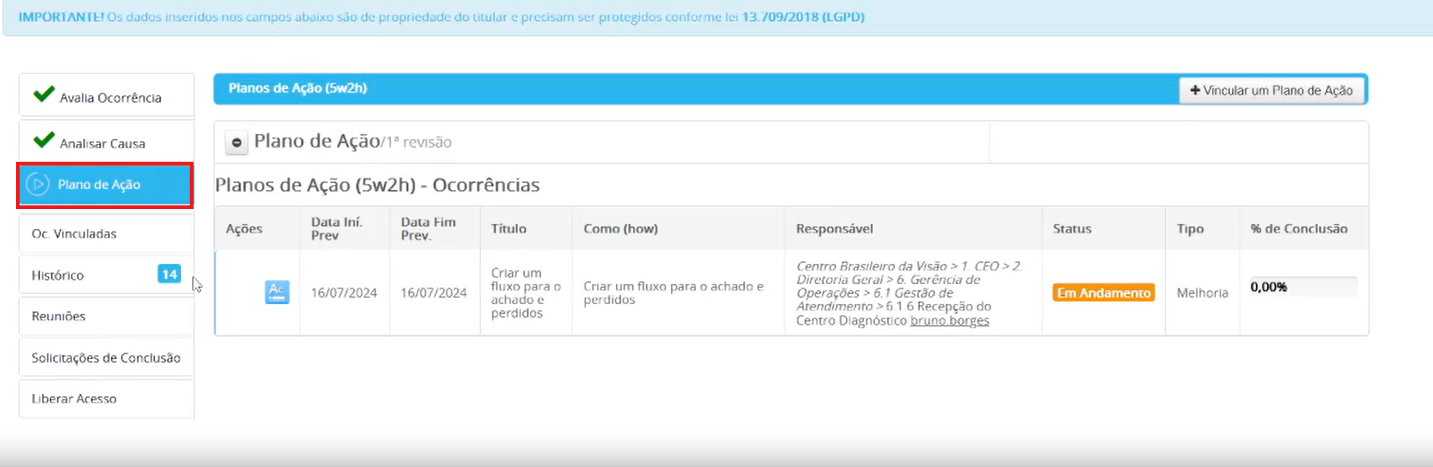Collapse the Plano de Ação 1ª revisão section
This screenshot has height=467, width=1433.
(x=237, y=143)
